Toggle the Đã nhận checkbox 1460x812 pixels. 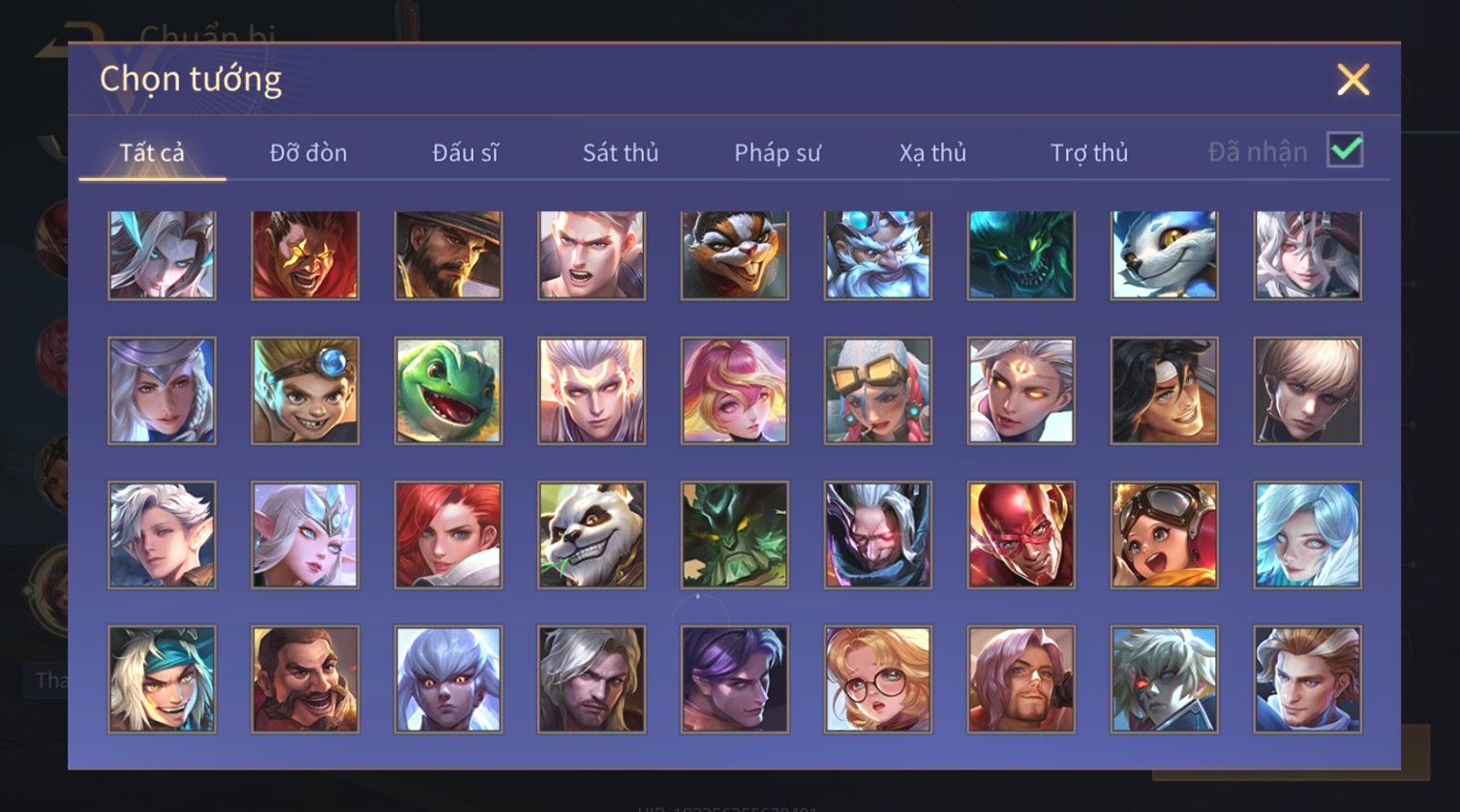[1345, 151]
